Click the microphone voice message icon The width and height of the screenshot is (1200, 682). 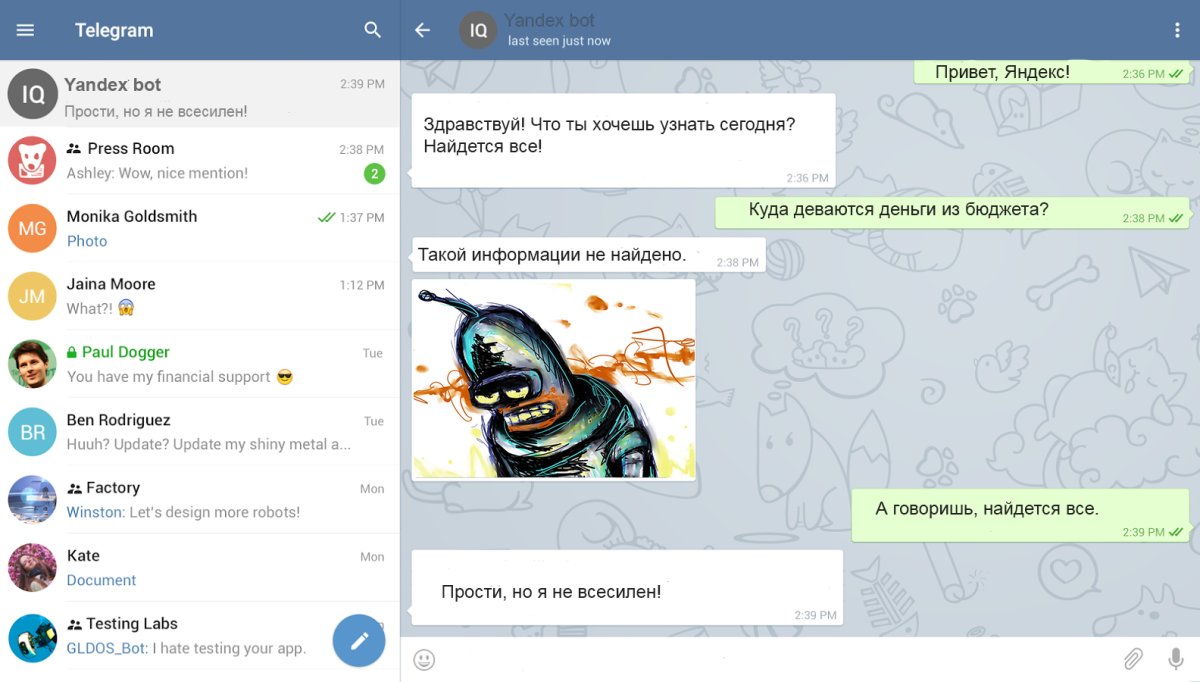click(x=1176, y=659)
